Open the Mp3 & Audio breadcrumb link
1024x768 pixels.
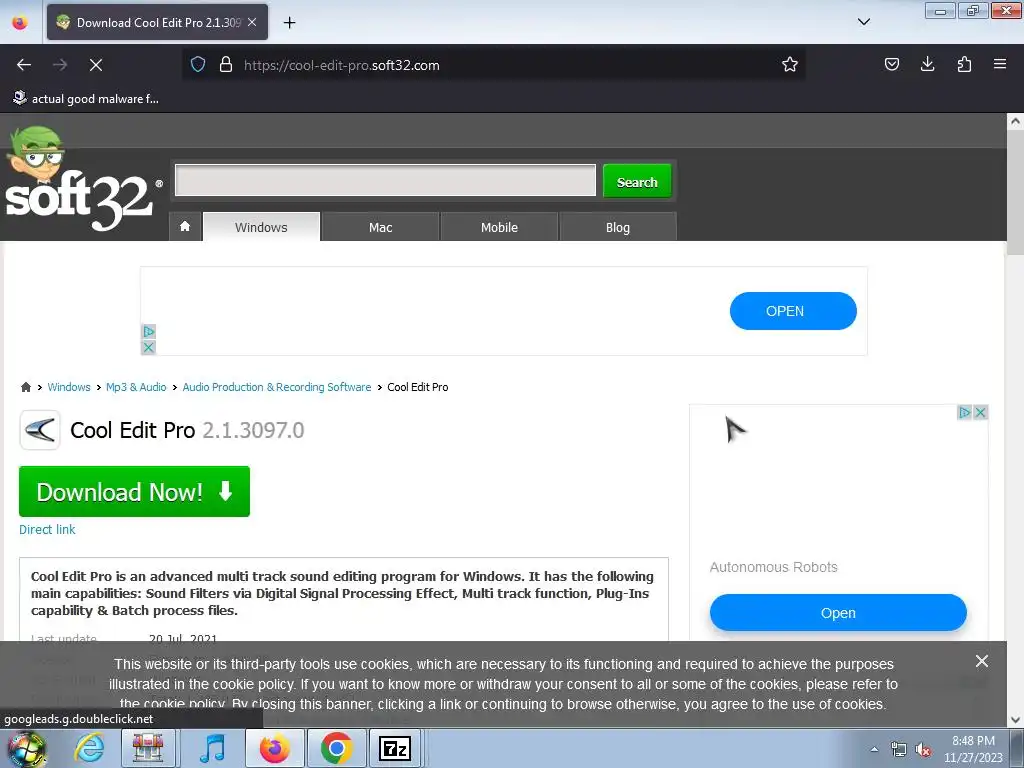(x=136, y=387)
